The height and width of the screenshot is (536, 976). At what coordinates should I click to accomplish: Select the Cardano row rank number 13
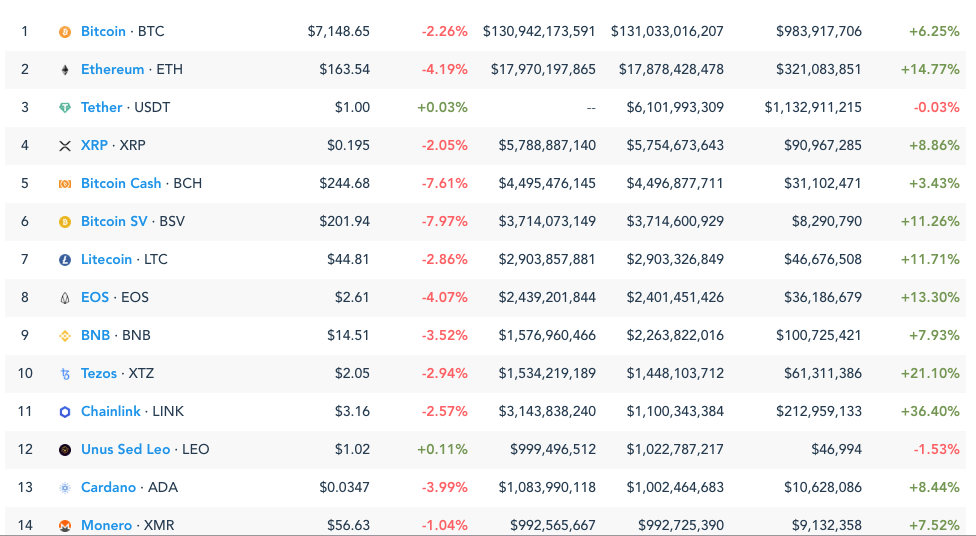point(25,487)
